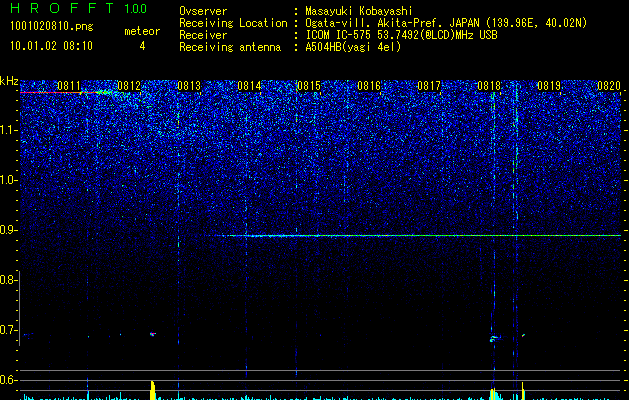This screenshot has height=400, width=629.
Task: Select the meteor label
Action: pyautogui.click(x=142, y=31)
